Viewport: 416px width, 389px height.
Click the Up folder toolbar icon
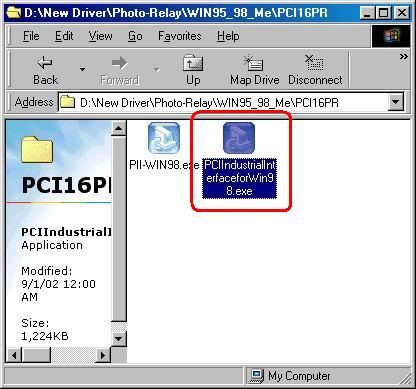point(193,62)
